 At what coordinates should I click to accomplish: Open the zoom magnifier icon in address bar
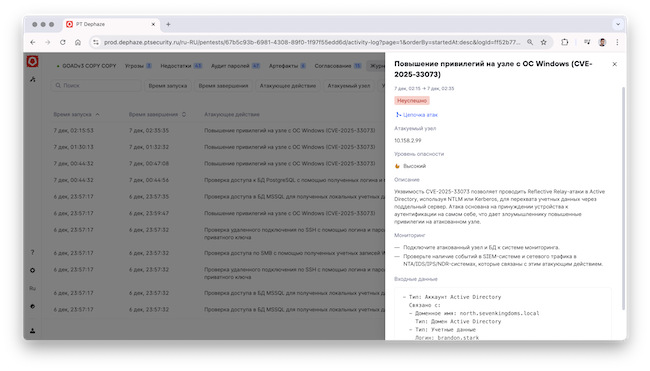530,42
